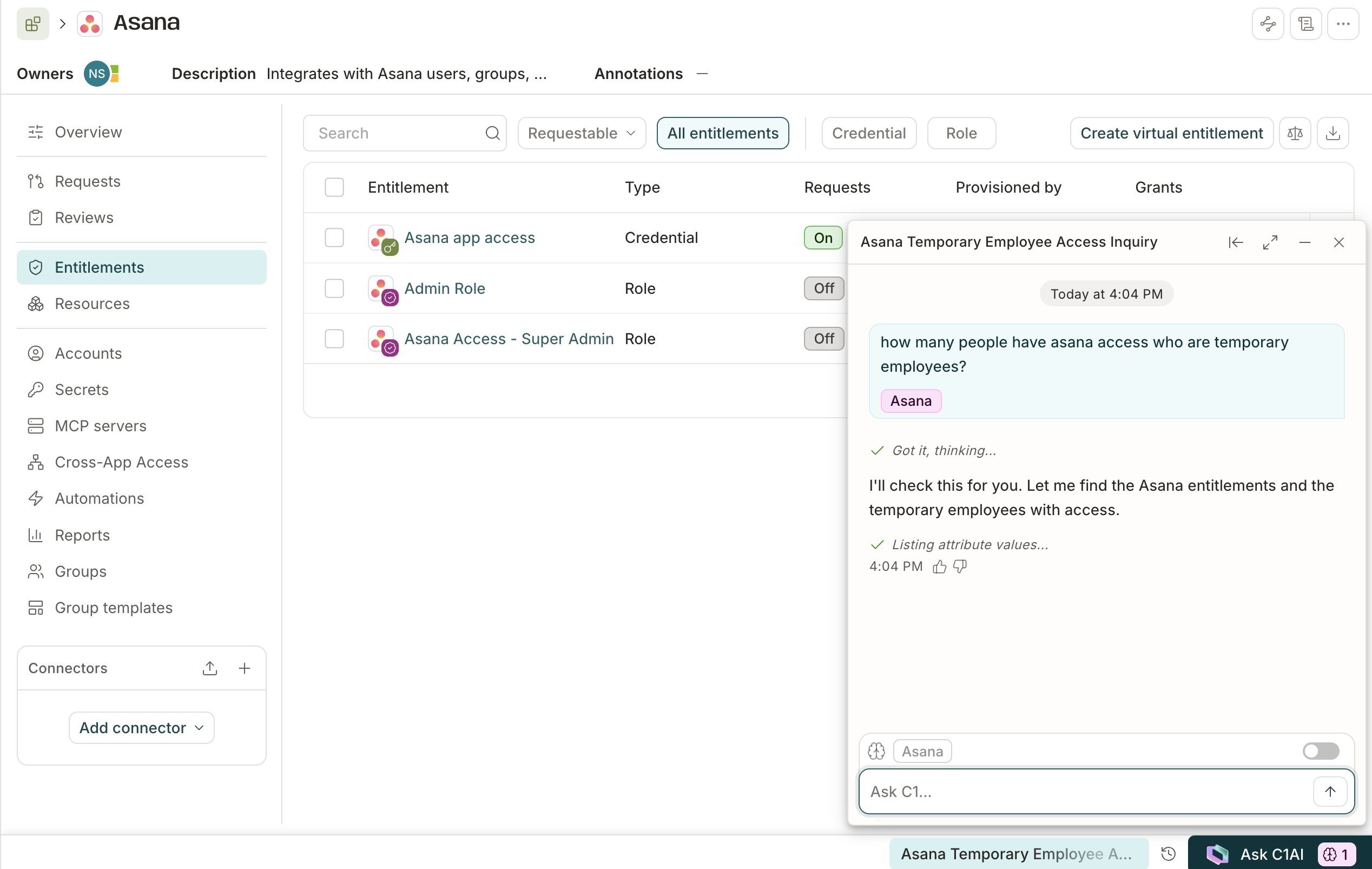The height and width of the screenshot is (869, 1372).
Task: Open the Automations sidebar item
Action: pos(141,498)
